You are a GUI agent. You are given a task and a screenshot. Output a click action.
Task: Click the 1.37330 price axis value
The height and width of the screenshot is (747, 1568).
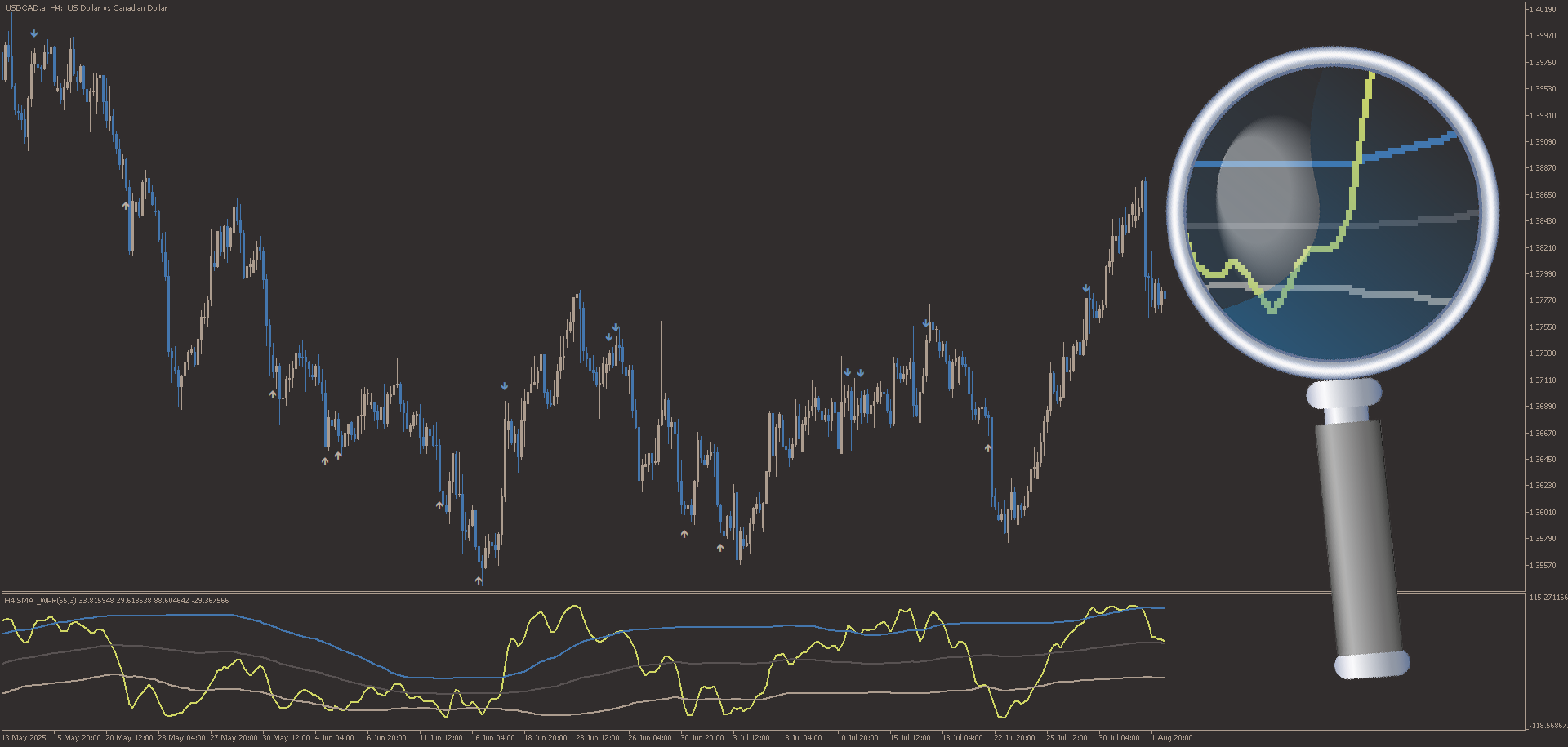tap(1542, 353)
